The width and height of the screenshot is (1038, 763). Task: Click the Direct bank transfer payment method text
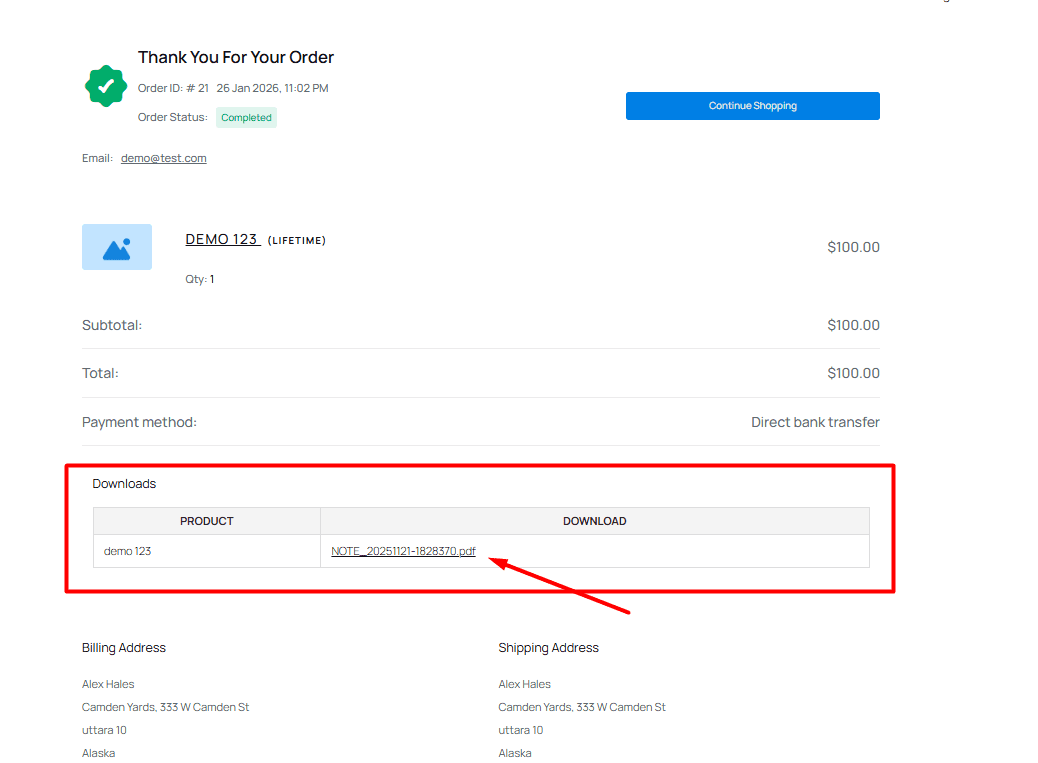pos(815,421)
